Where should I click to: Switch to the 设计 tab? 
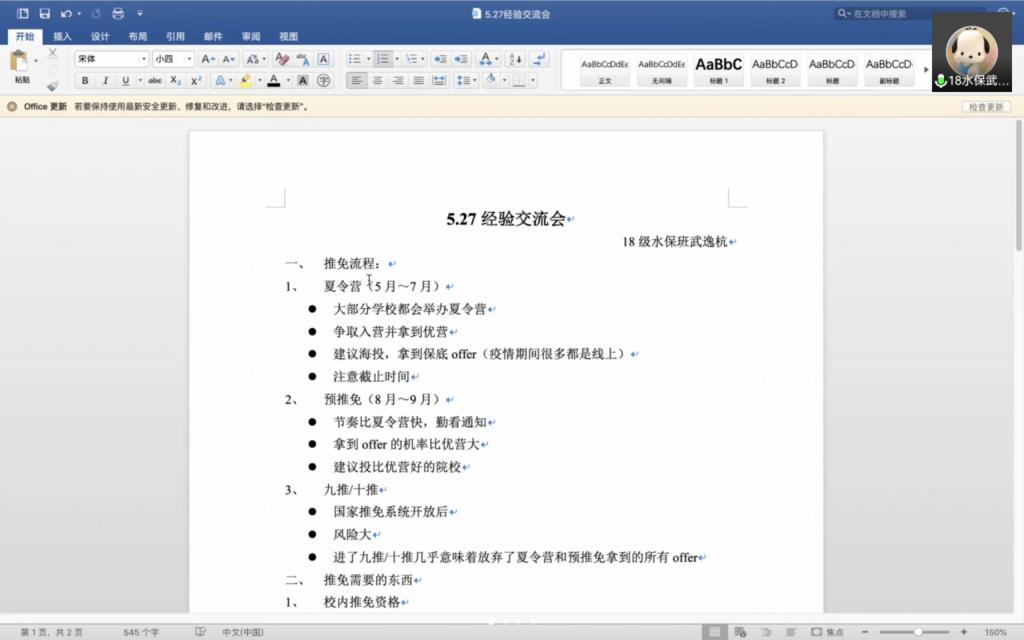coord(100,37)
